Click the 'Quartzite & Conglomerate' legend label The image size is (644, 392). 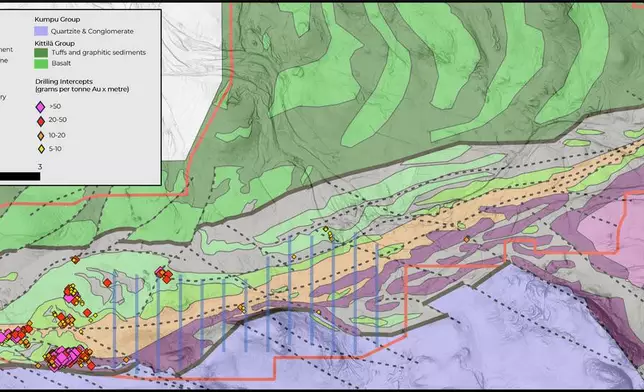coord(92,31)
